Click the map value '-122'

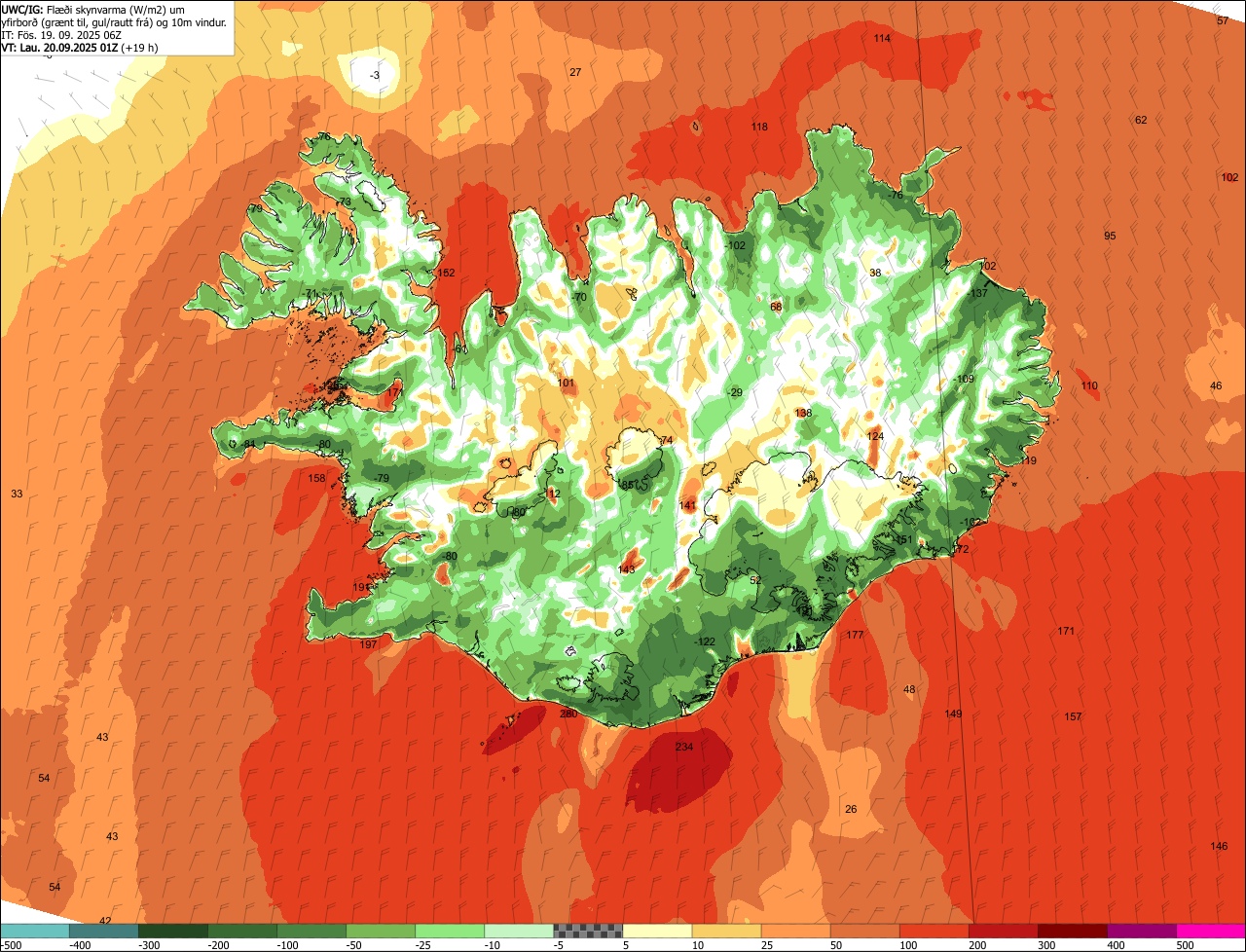click(x=706, y=641)
